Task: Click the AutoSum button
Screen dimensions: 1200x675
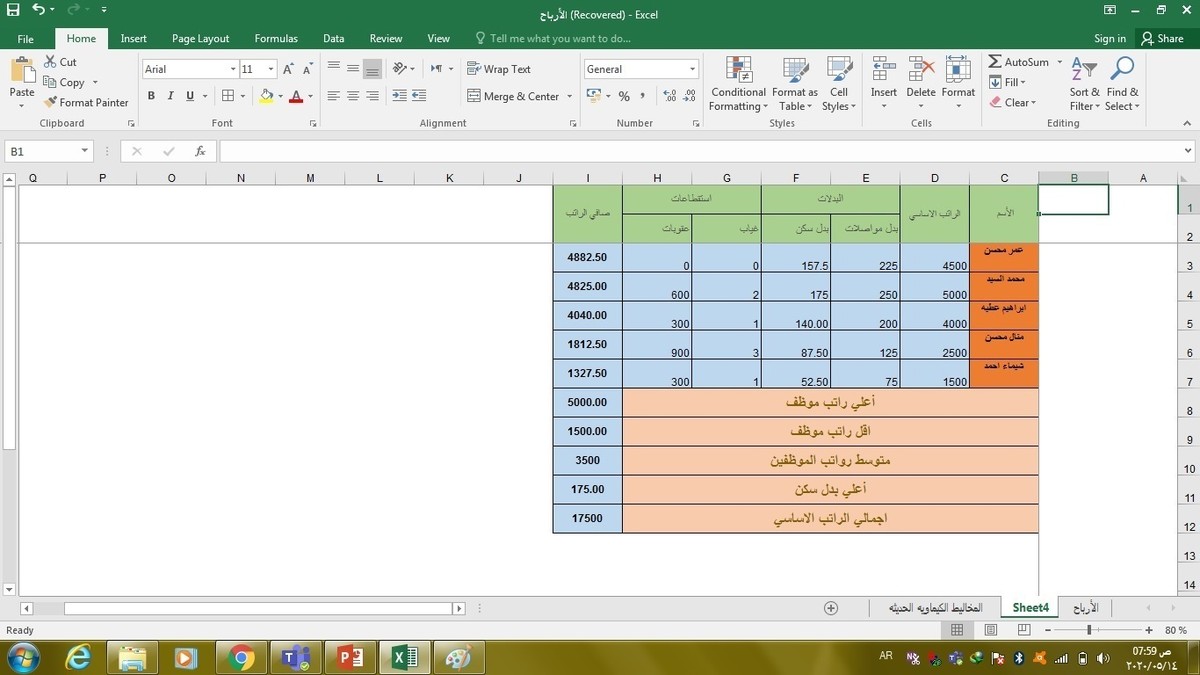Action: point(1019,62)
